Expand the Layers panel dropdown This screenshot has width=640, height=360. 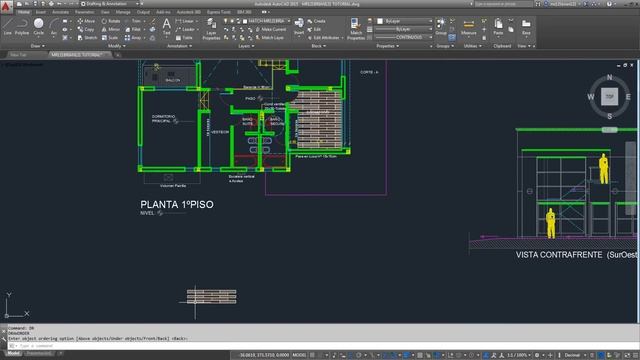coord(246,46)
